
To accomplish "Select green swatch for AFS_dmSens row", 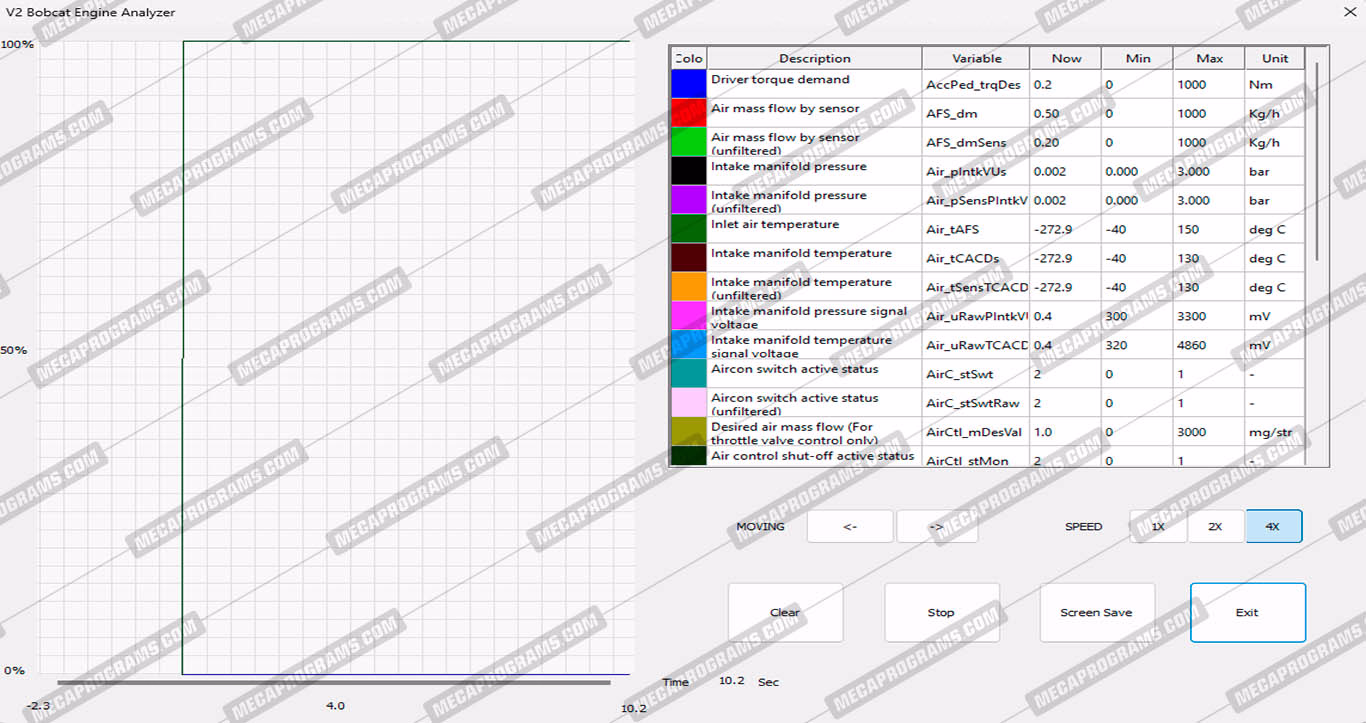I will 688,142.
